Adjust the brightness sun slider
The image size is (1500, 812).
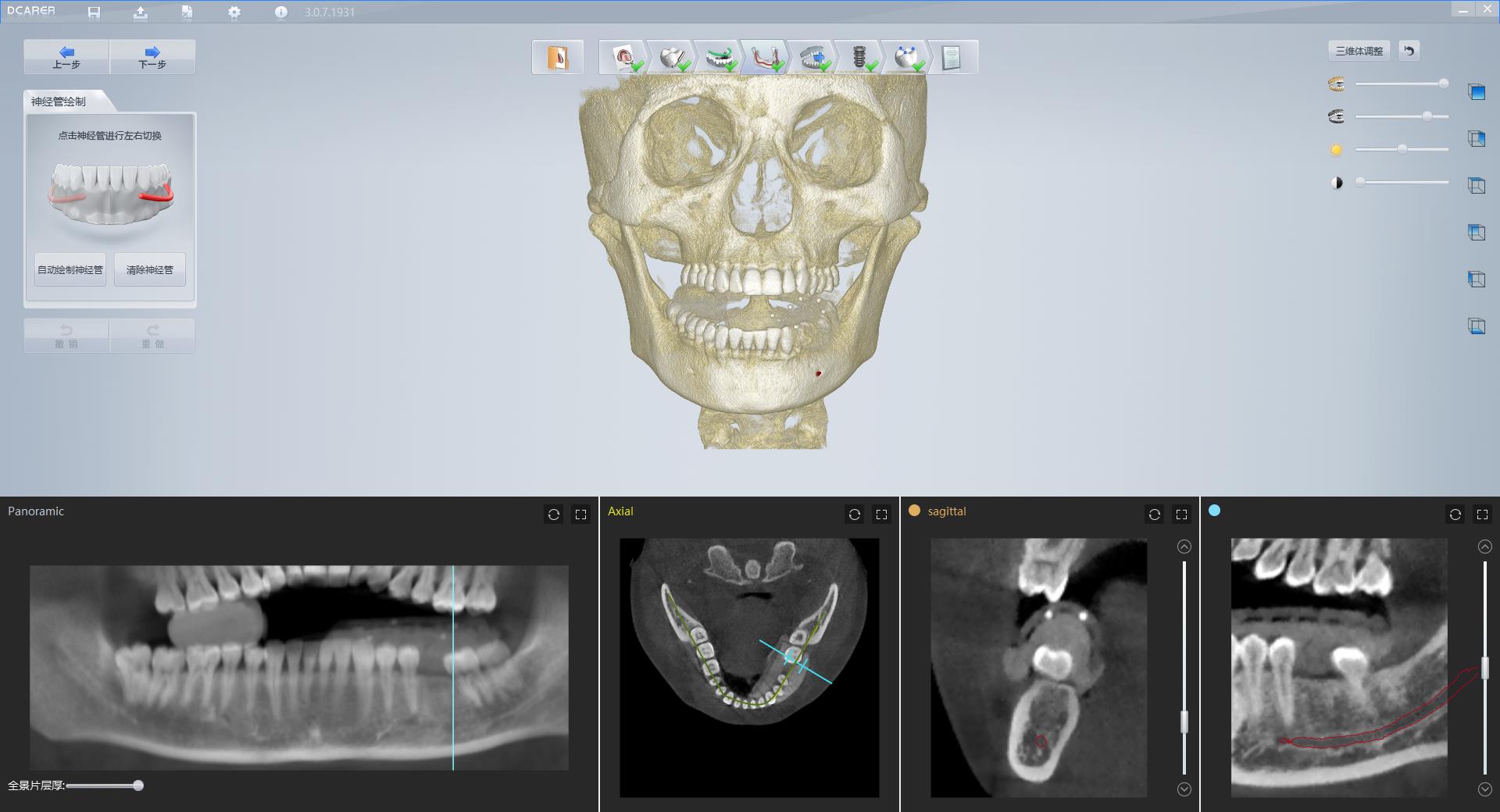1402,149
